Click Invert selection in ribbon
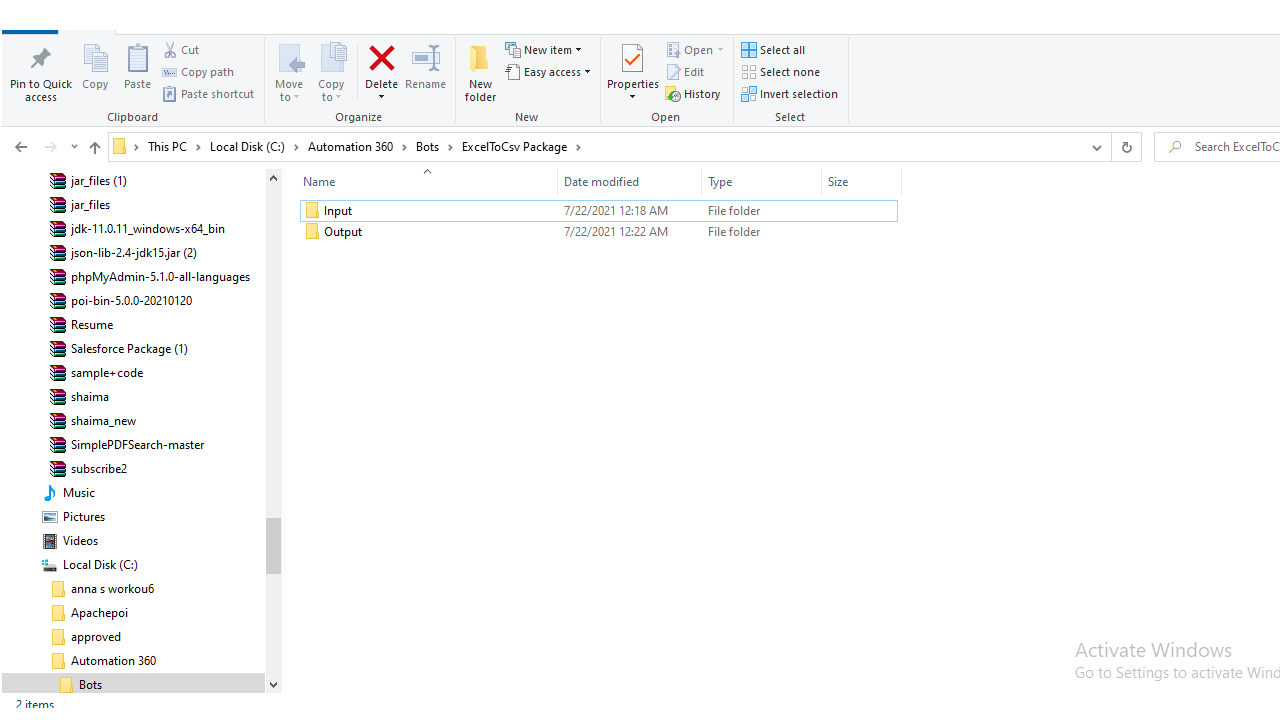Image resolution: width=1280 pixels, height=720 pixels. coord(789,94)
